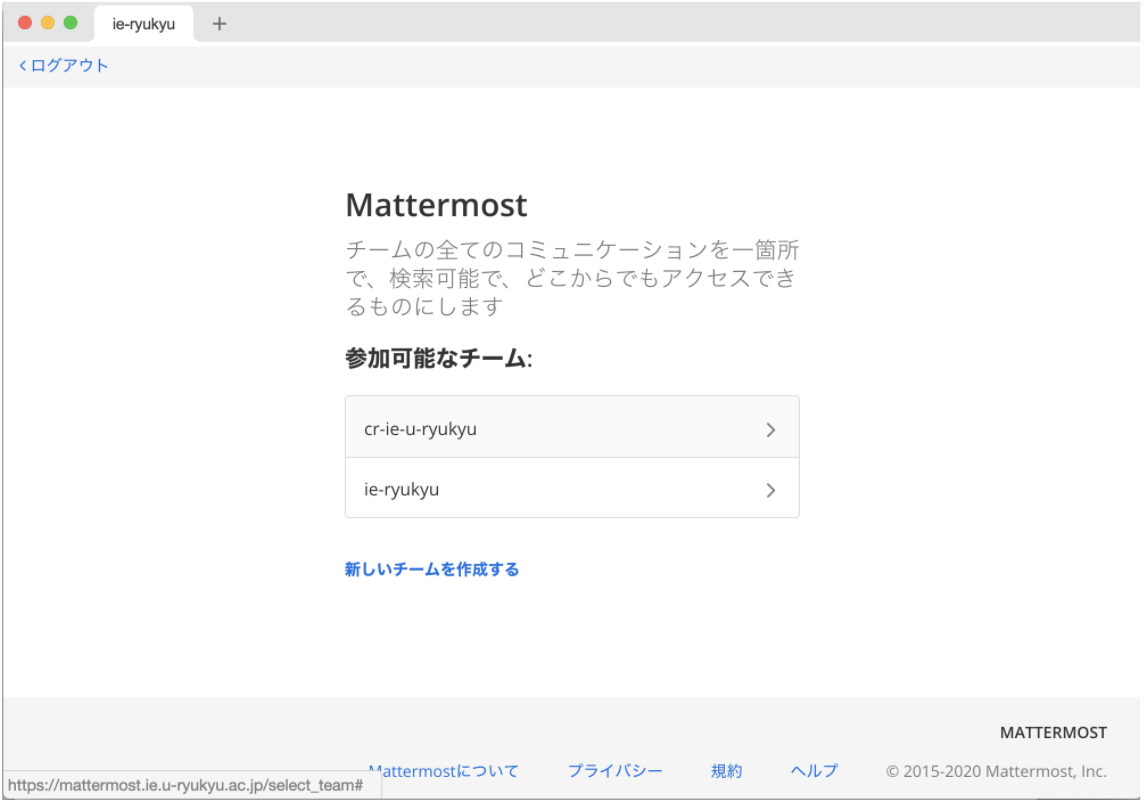Screen dimensions: 1148x800
Task: Click 新しいチームを作成する link
Action: tap(432, 569)
